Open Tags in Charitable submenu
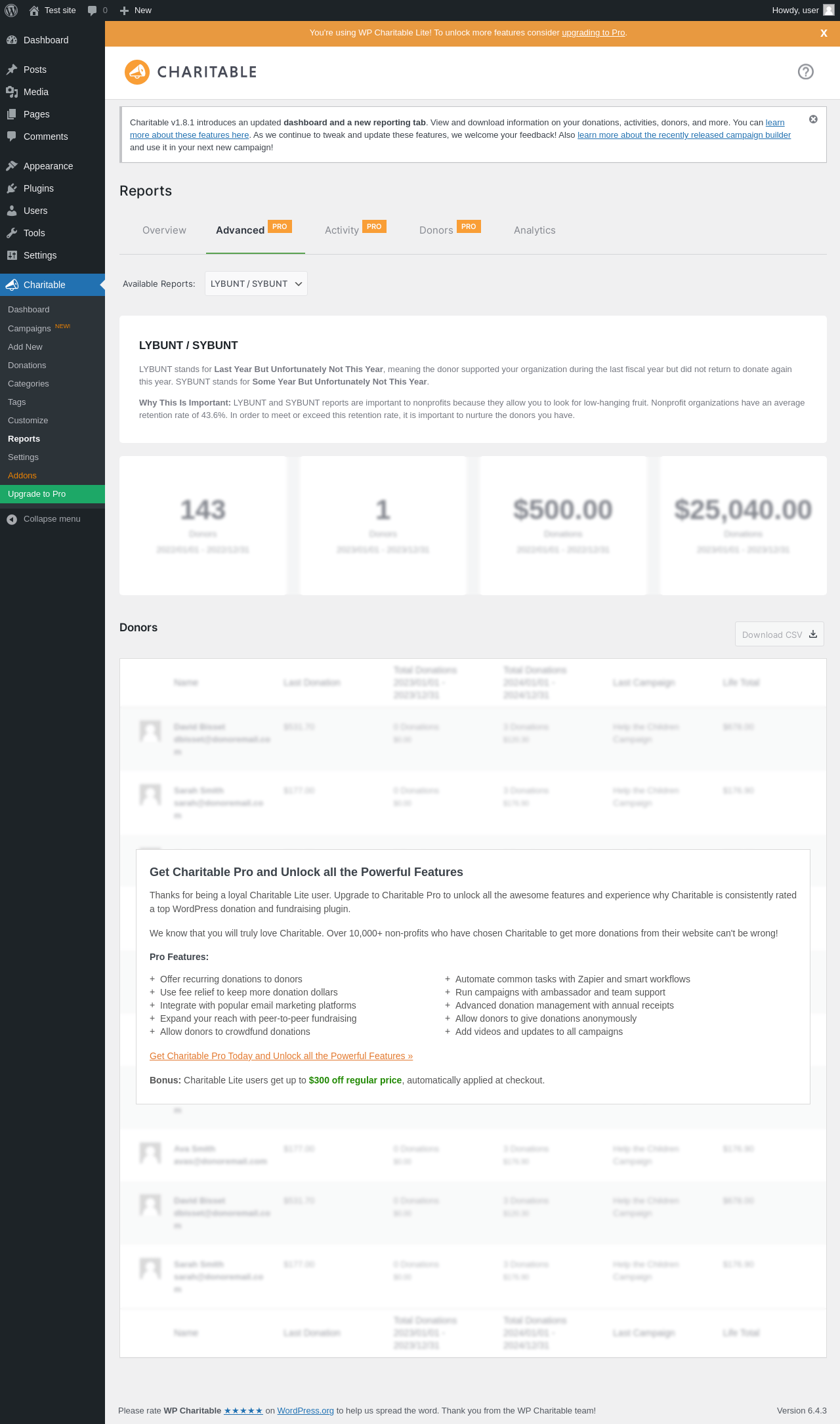This screenshot has height=1424, width=840. click(52, 402)
